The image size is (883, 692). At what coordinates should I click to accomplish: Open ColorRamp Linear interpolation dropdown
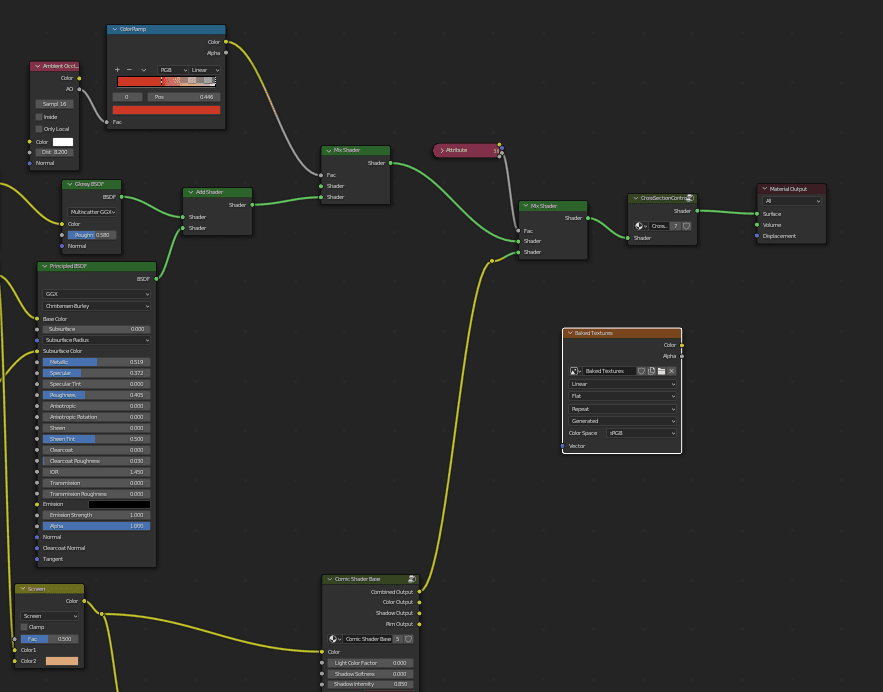[204, 70]
